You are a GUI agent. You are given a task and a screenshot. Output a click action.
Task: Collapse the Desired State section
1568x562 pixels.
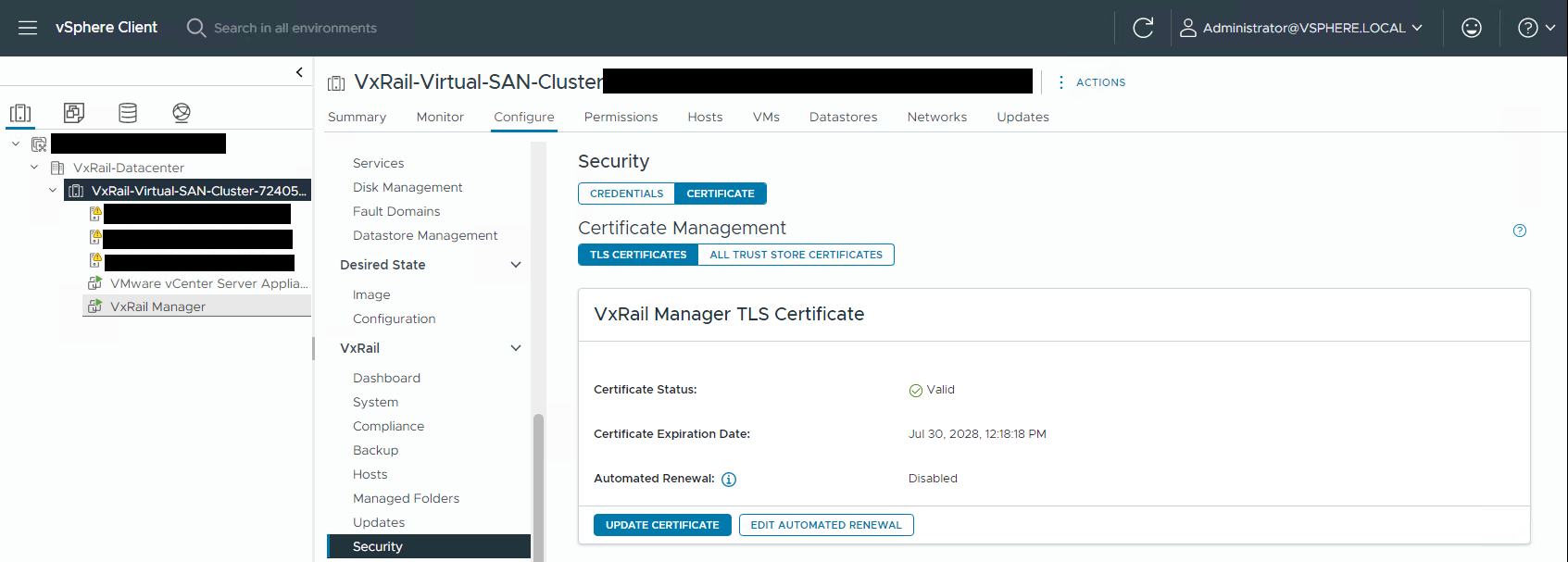[x=516, y=265]
